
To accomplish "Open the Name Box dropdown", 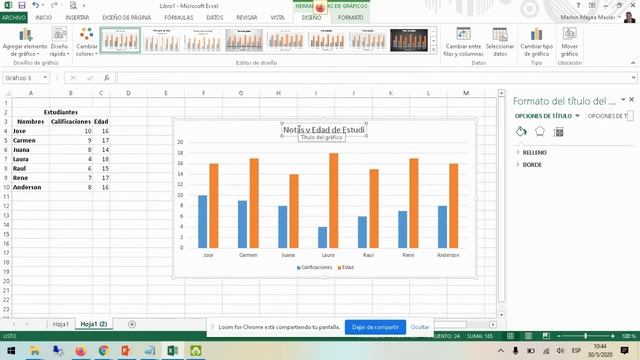I will click(45, 78).
